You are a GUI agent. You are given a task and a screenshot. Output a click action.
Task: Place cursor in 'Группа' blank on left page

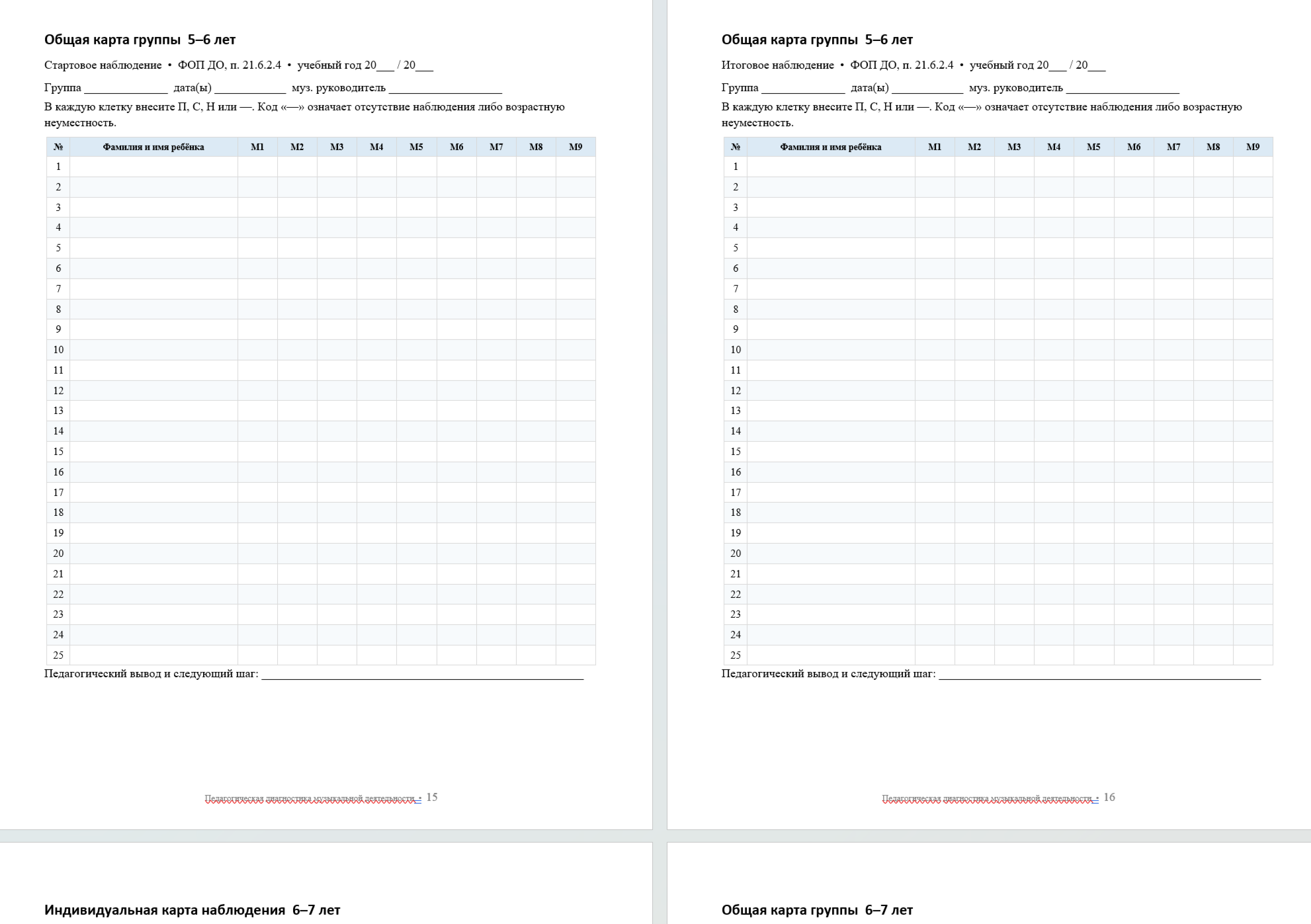(x=126, y=89)
